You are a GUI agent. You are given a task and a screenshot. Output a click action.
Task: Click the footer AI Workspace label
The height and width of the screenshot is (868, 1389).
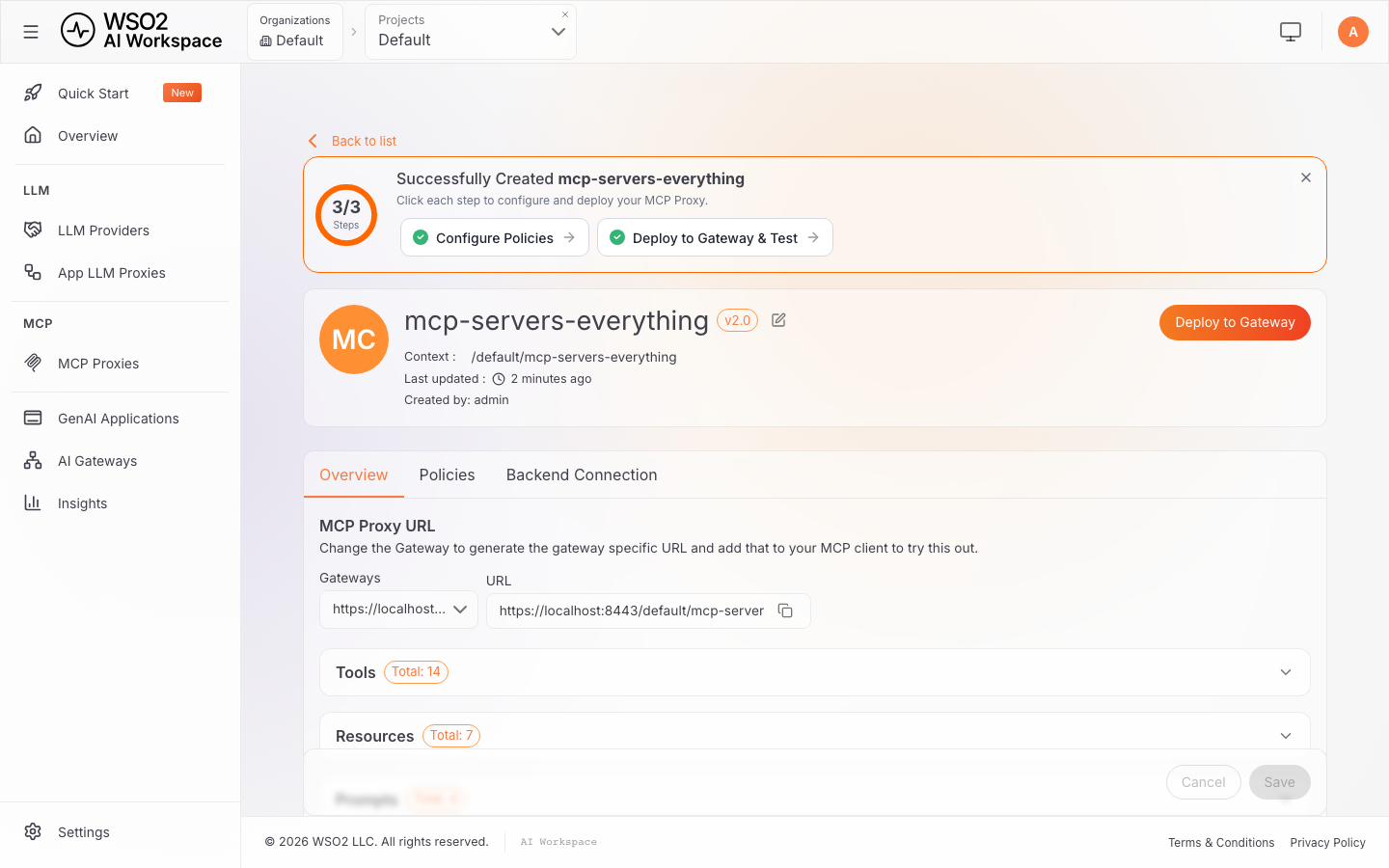pos(558,842)
